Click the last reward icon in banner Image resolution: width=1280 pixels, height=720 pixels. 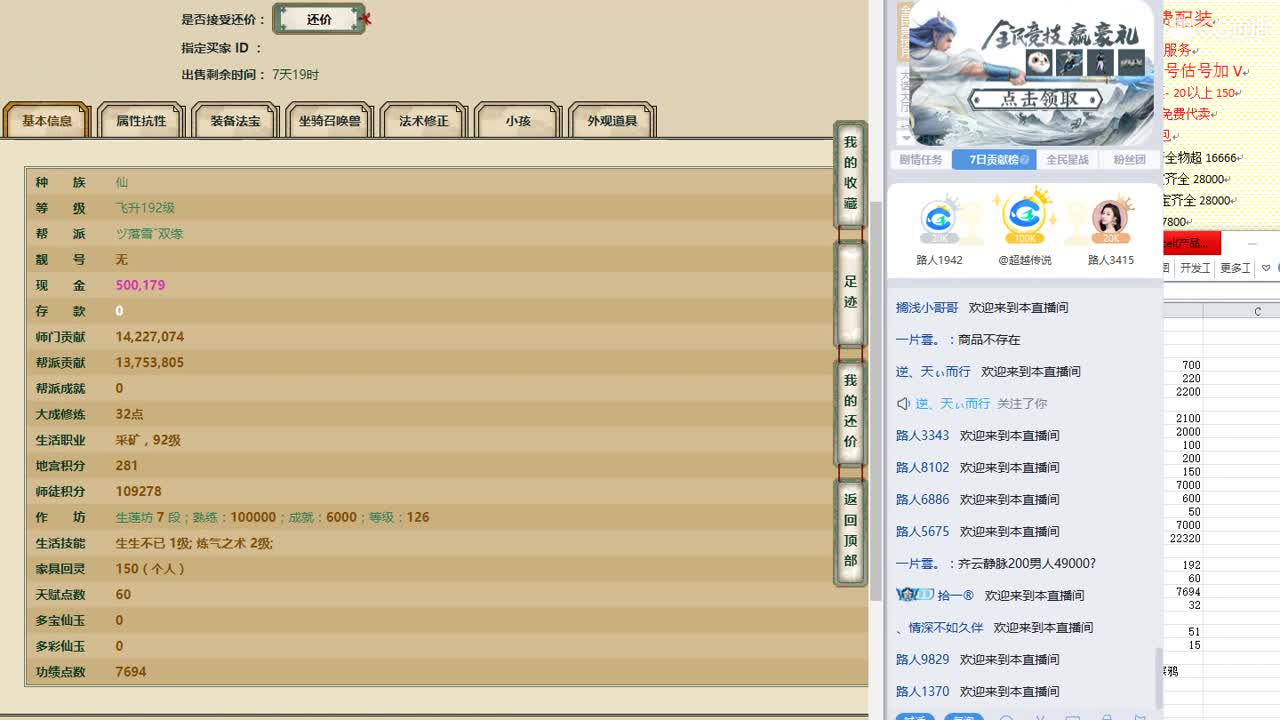pos(1131,63)
